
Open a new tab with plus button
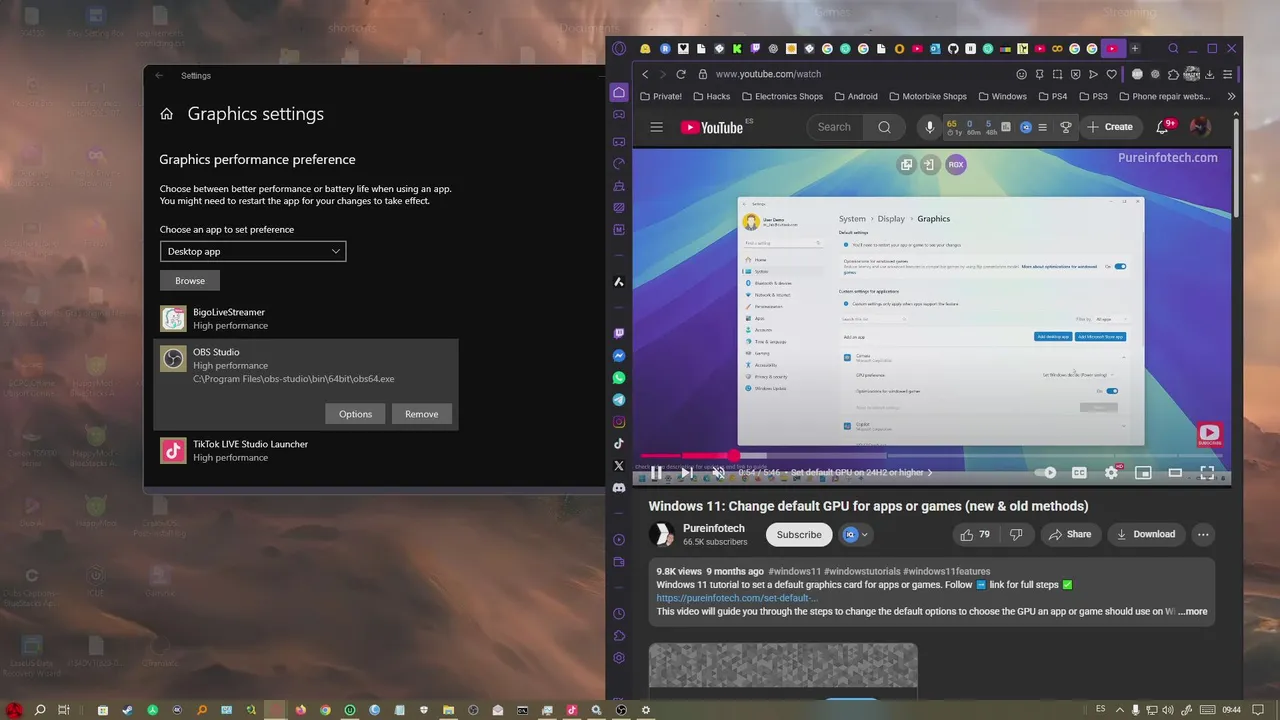(x=1134, y=48)
